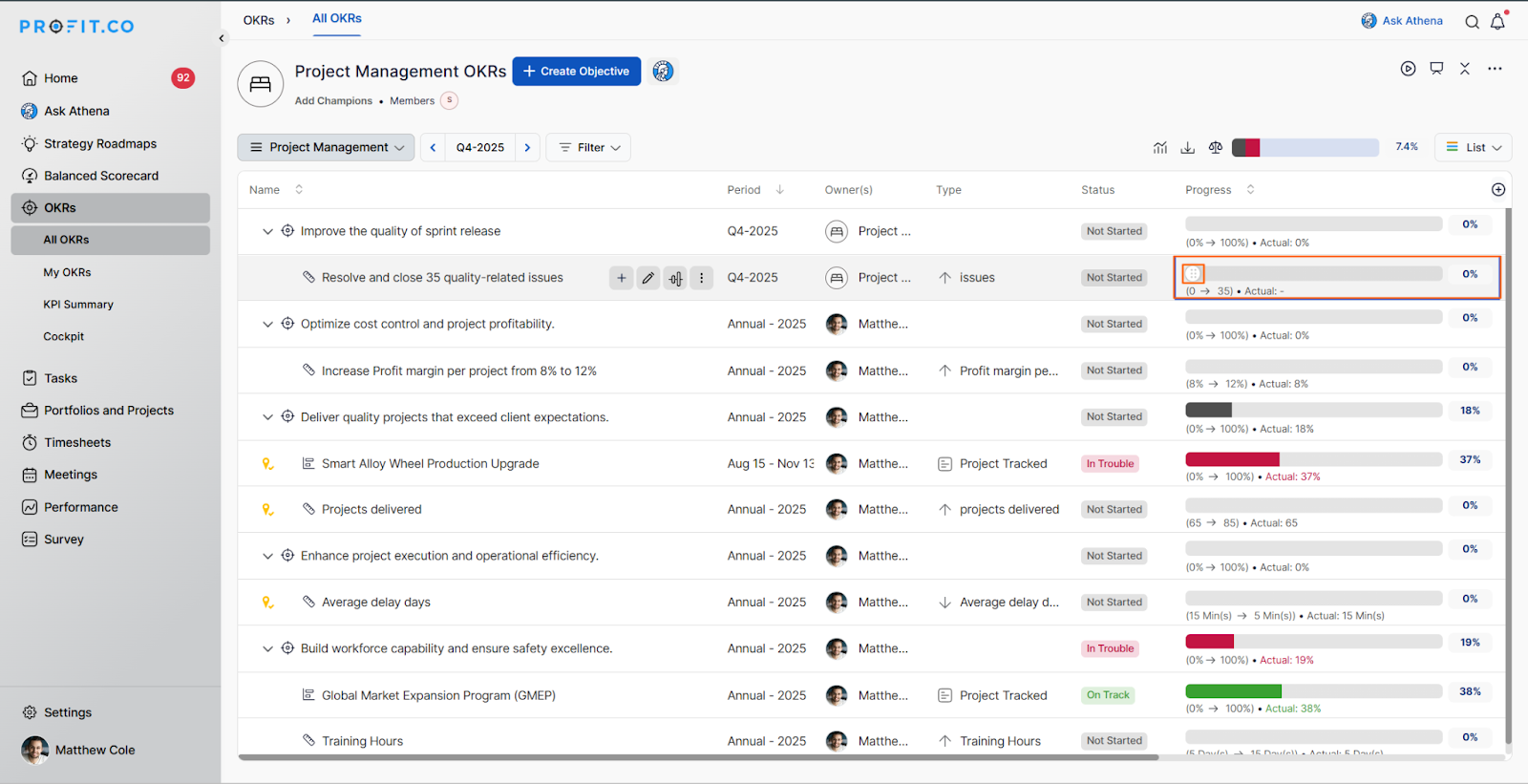Open the notifications bell

pyautogui.click(x=1497, y=21)
